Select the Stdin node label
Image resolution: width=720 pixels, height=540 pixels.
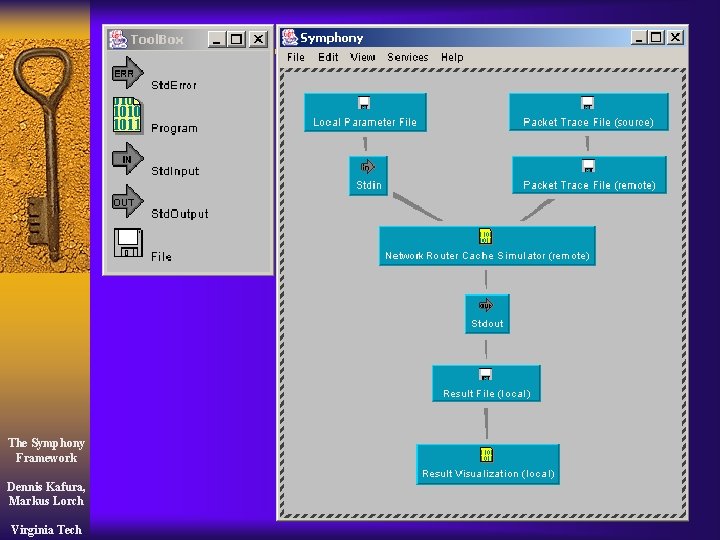point(369,185)
